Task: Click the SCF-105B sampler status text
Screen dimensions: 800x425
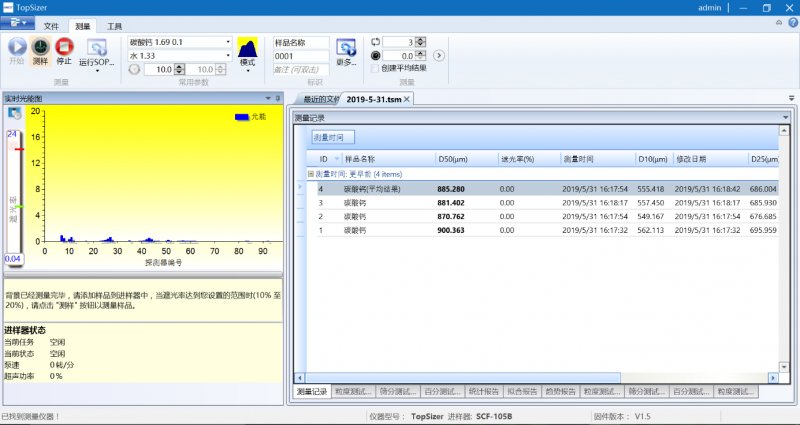Action: [x=494, y=416]
